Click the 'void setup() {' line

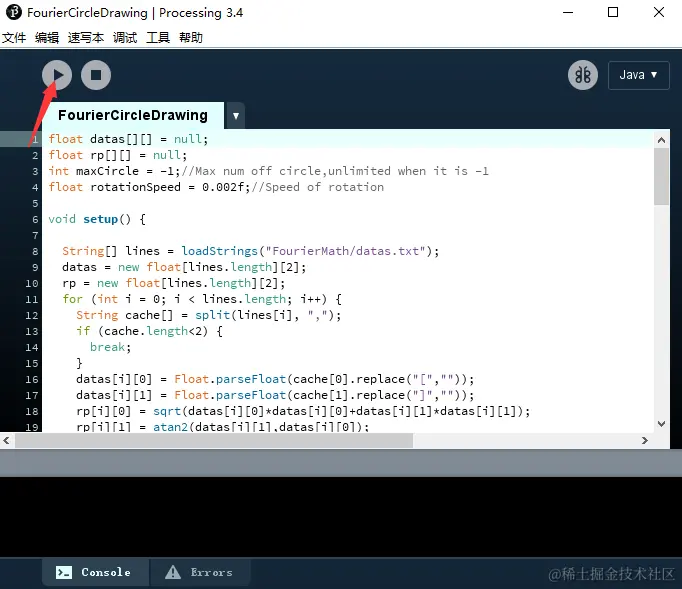tap(97, 219)
